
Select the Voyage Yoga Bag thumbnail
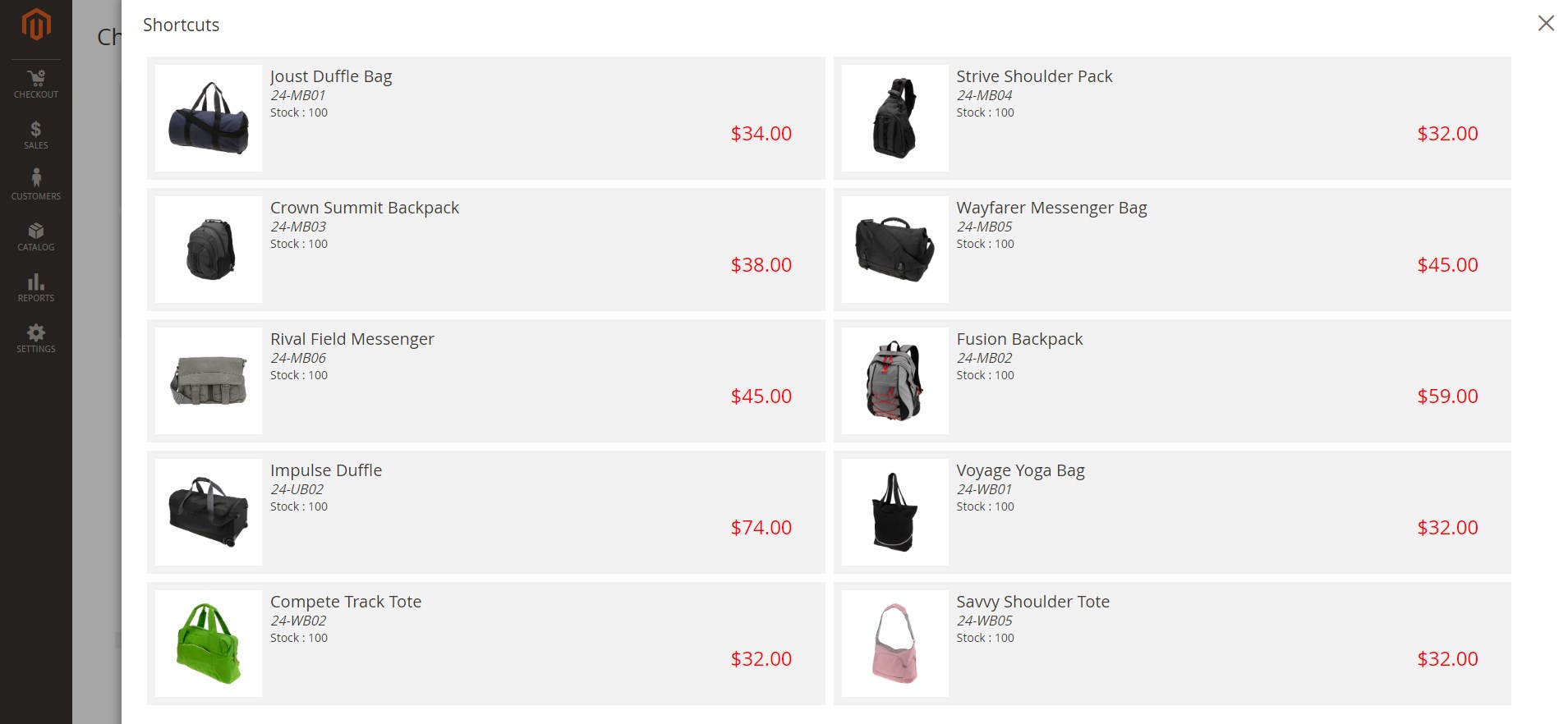pos(894,512)
